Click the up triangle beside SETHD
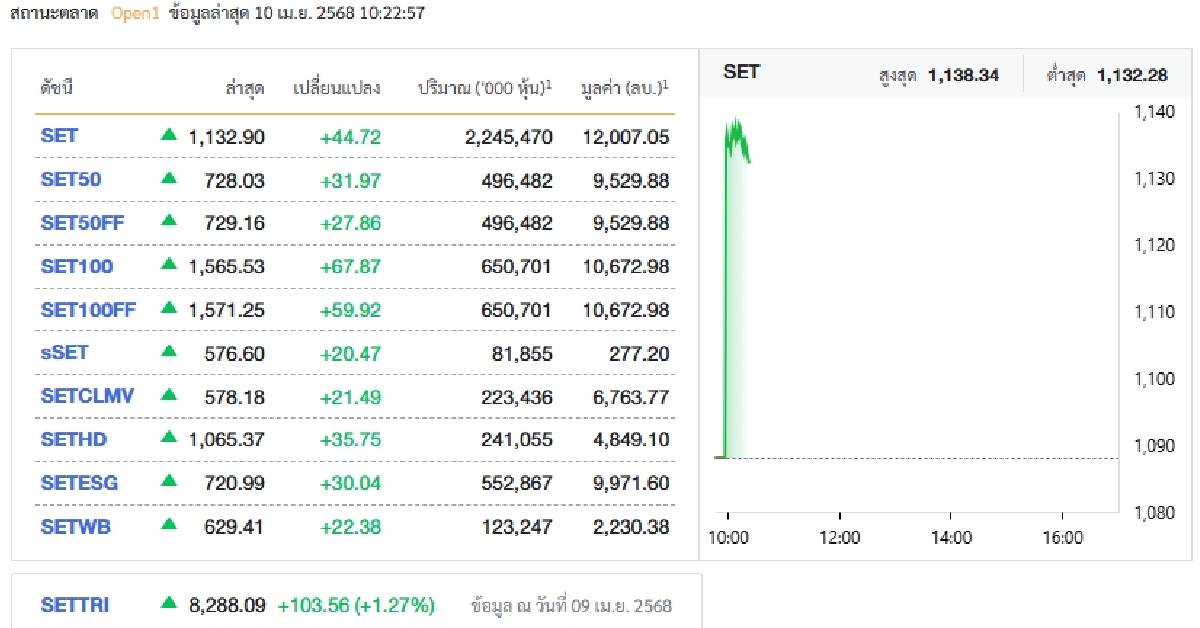1200x628 pixels. point(169,438)
